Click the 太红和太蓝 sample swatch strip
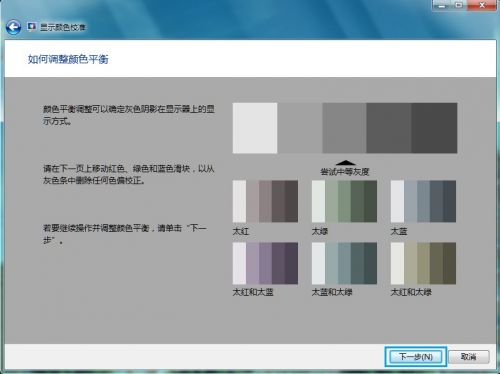Viewport: 500px width, 374px height. click(265, 263)
